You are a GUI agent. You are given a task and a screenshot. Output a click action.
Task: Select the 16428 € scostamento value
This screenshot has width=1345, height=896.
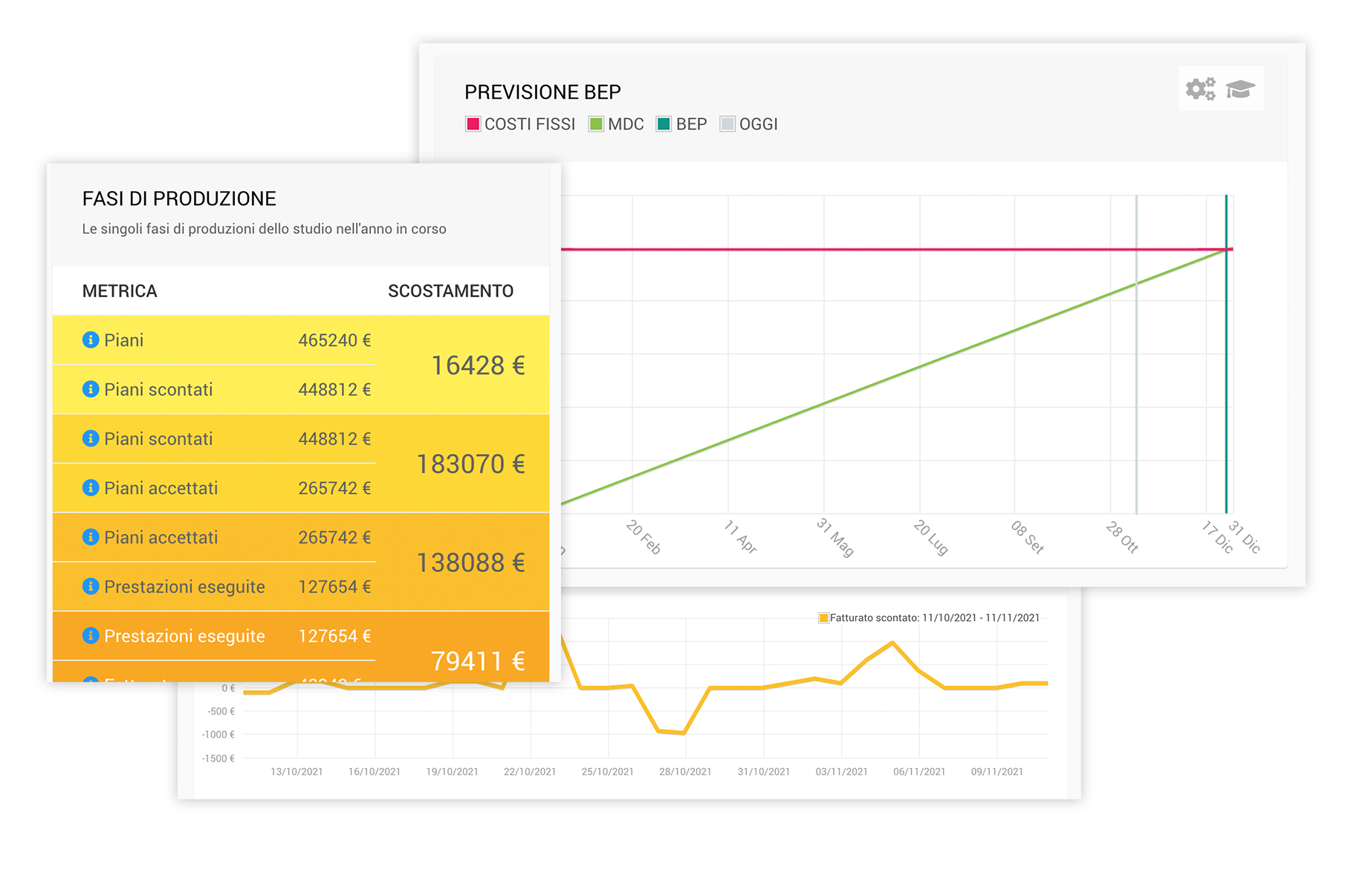coord(478,366)
